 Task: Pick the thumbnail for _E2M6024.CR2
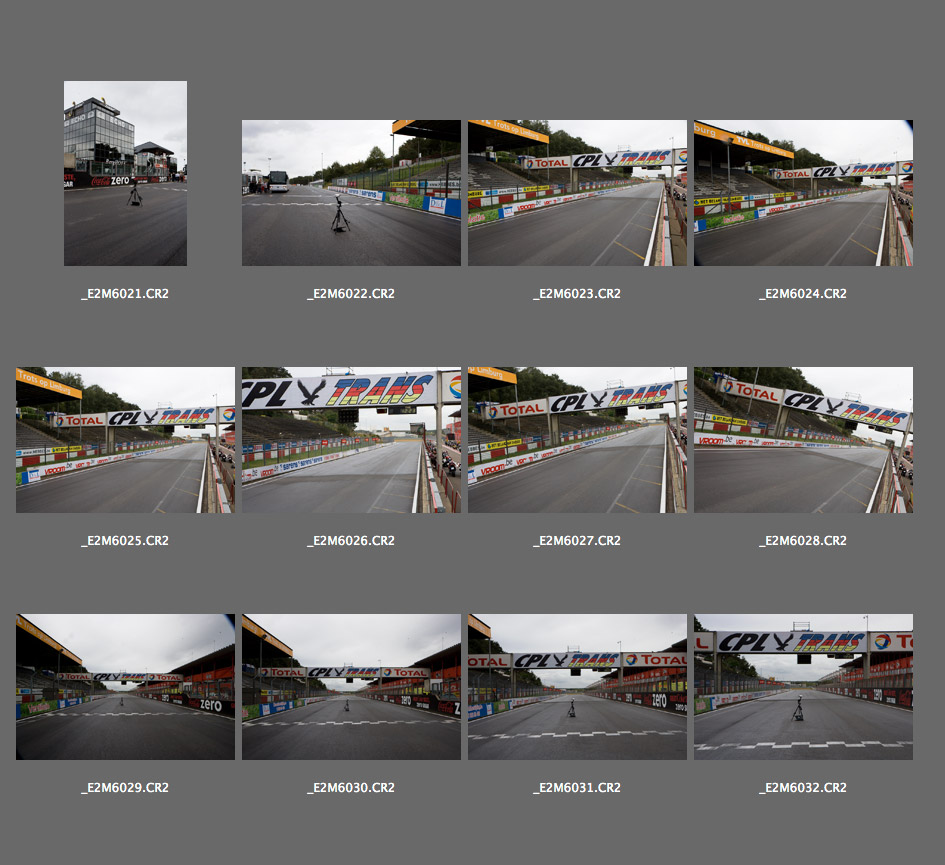pyautogui.click(x=803, y=193)
